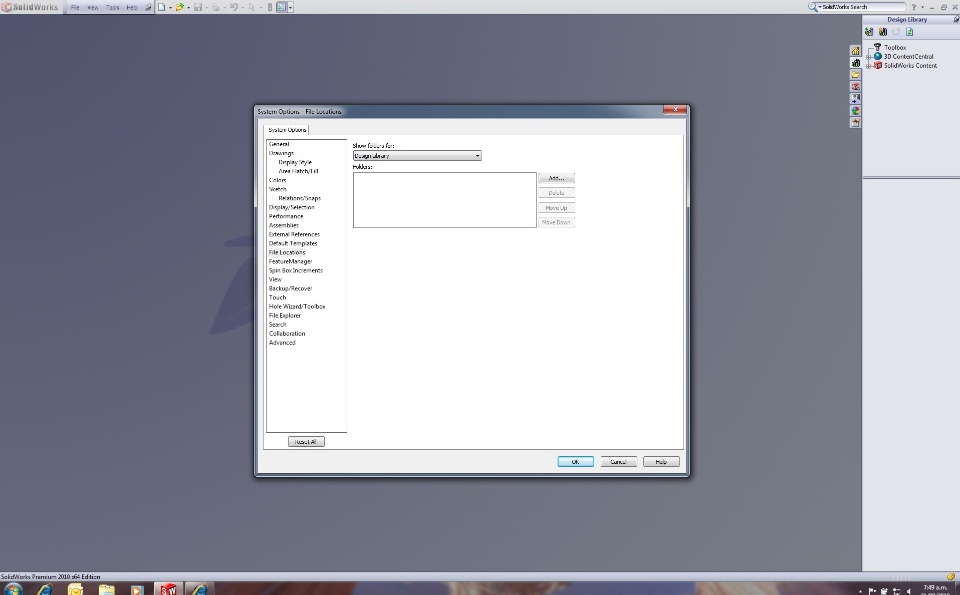
Task: Select Drawings in options list
Action: pyautogui.click(x=281, y=153)
